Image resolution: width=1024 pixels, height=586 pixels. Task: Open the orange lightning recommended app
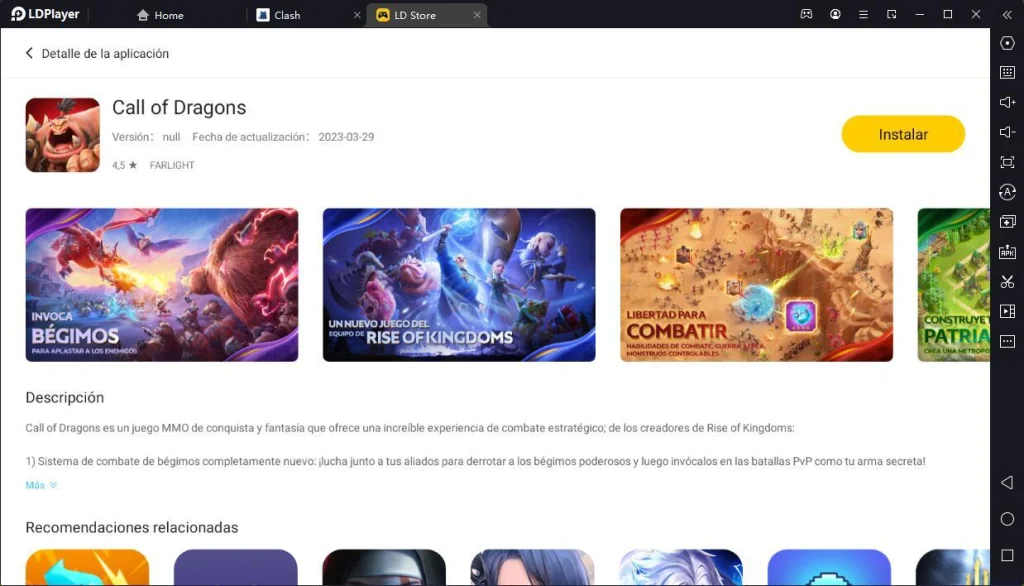pos(88,567)
